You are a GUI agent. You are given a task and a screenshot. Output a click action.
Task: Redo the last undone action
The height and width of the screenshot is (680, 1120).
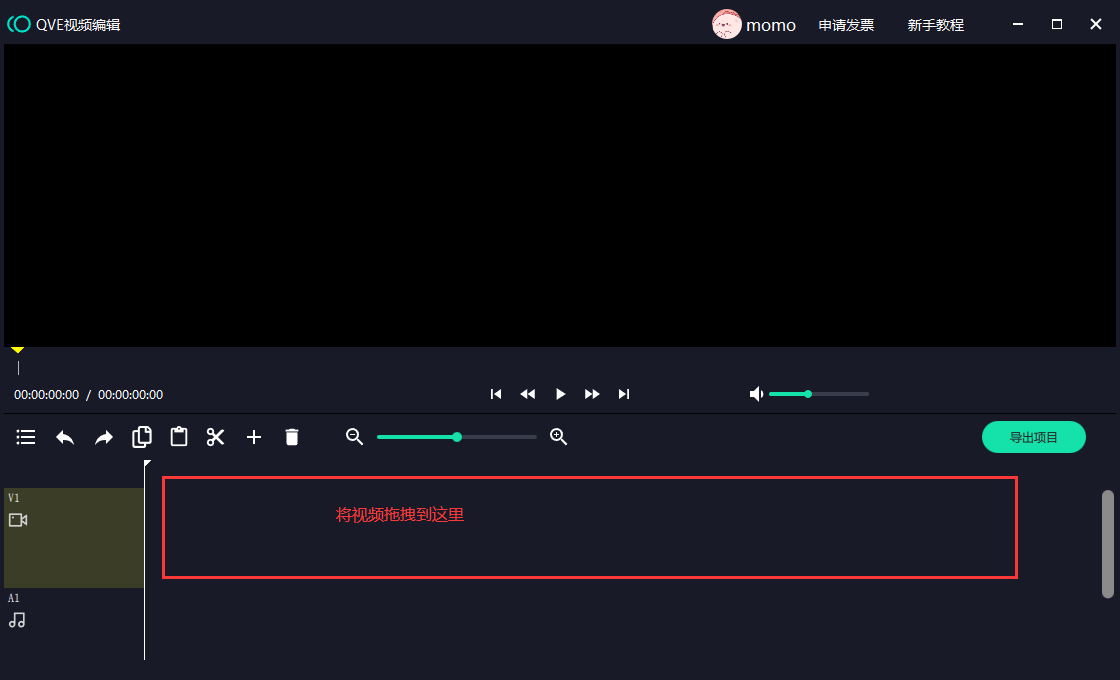pyautogui.click(x=103, y=437)
